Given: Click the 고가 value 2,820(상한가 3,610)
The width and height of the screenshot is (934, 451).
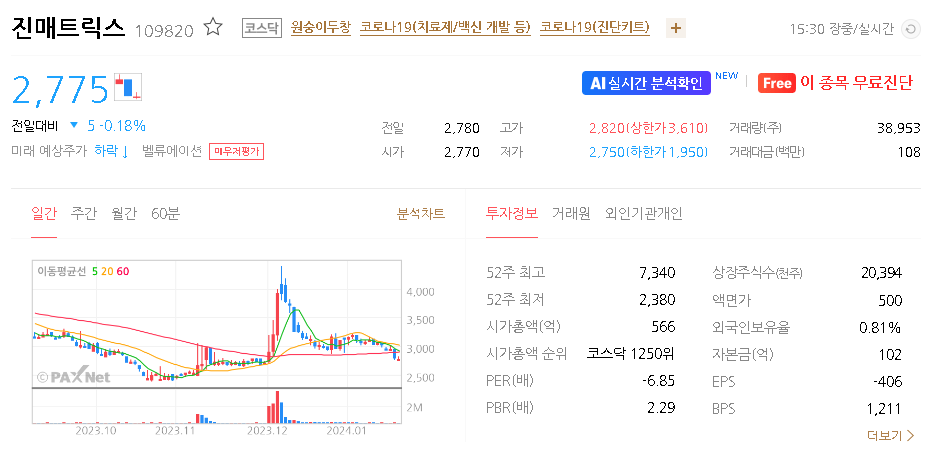Looking at the screenshot, I should click(649, 128).
